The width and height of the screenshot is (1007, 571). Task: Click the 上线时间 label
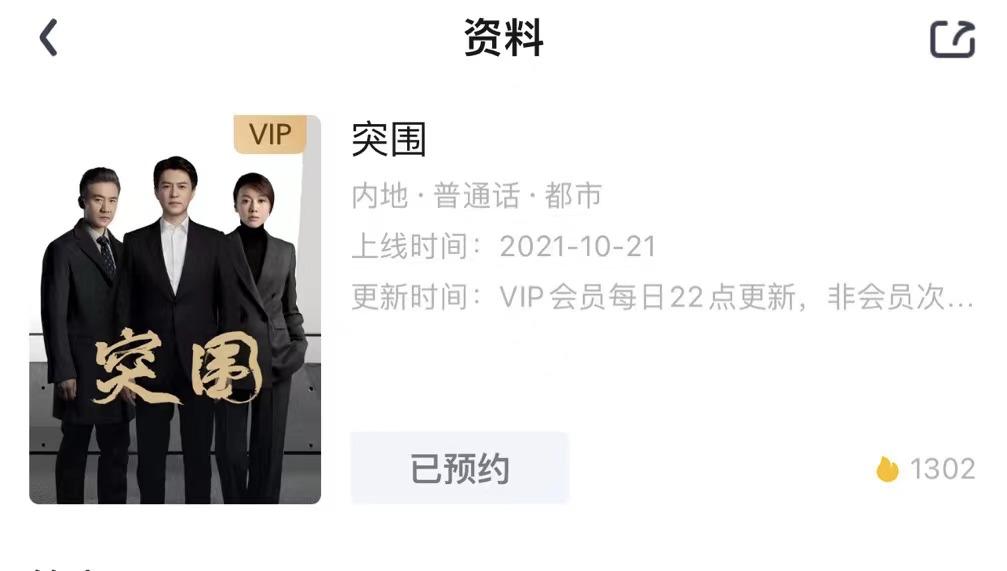(410, 247)
